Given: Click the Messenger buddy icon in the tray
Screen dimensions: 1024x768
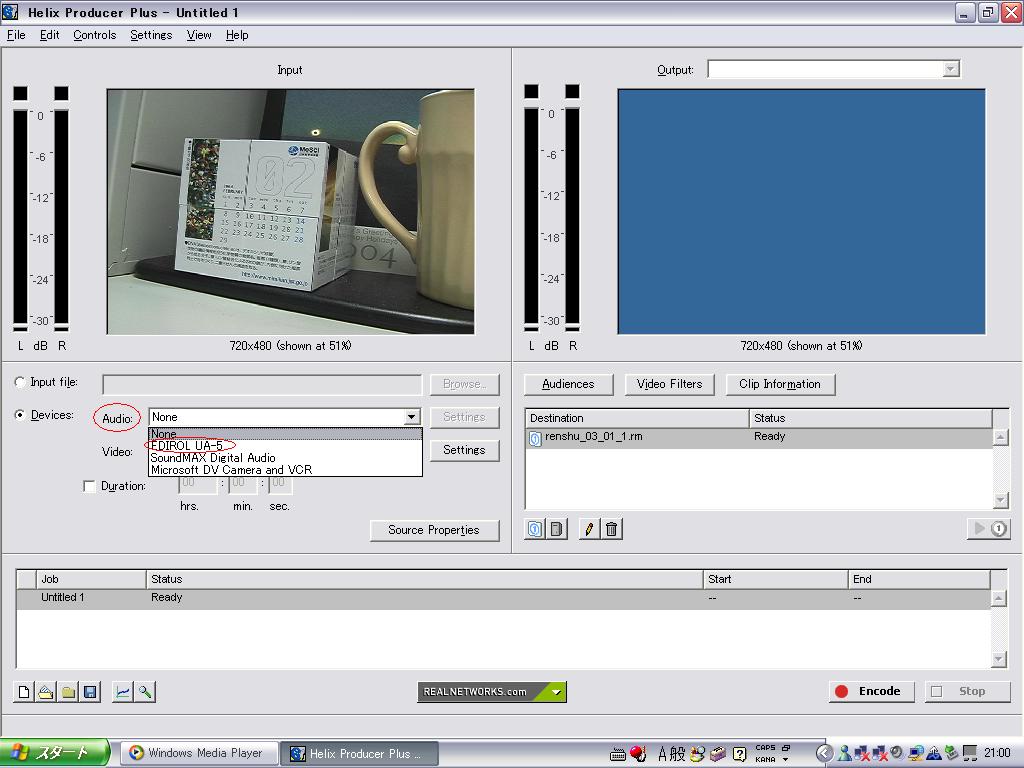Looking at the screenshot, I should [x=845, y=754].
